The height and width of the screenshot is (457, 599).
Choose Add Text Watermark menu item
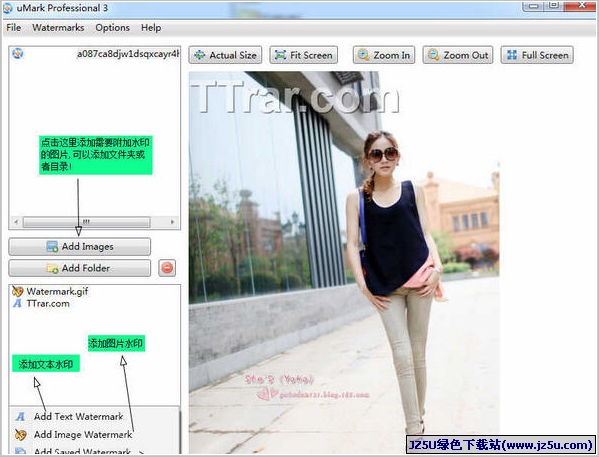click(x=78, y=416)
